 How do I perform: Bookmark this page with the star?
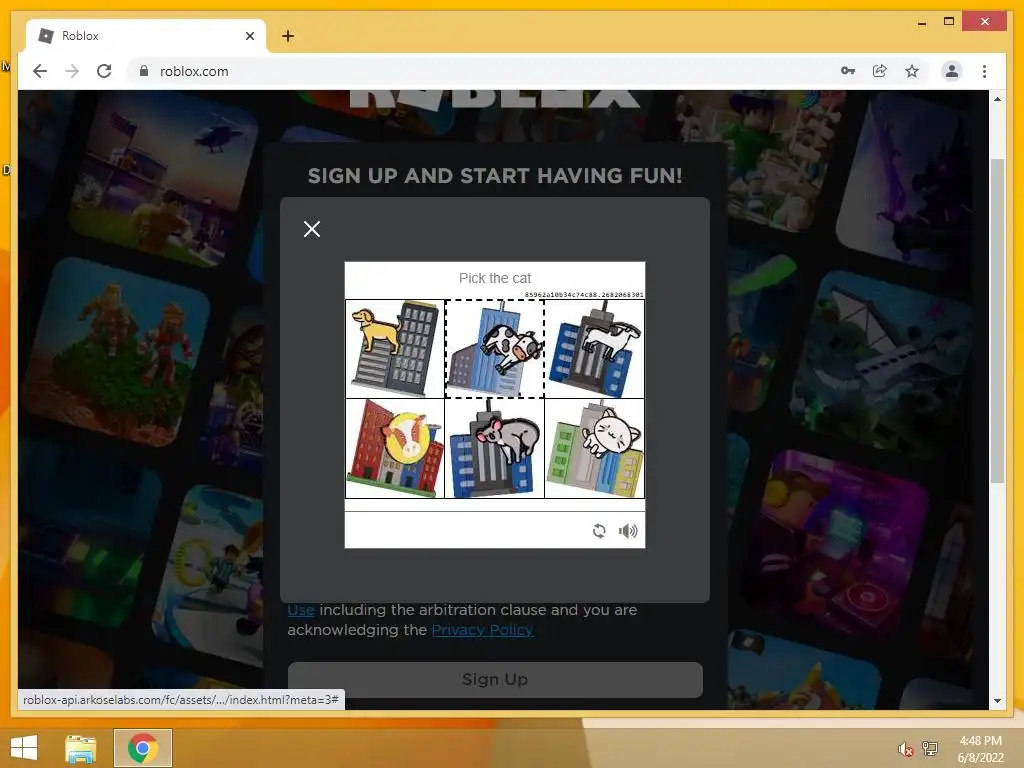(912, 71)
